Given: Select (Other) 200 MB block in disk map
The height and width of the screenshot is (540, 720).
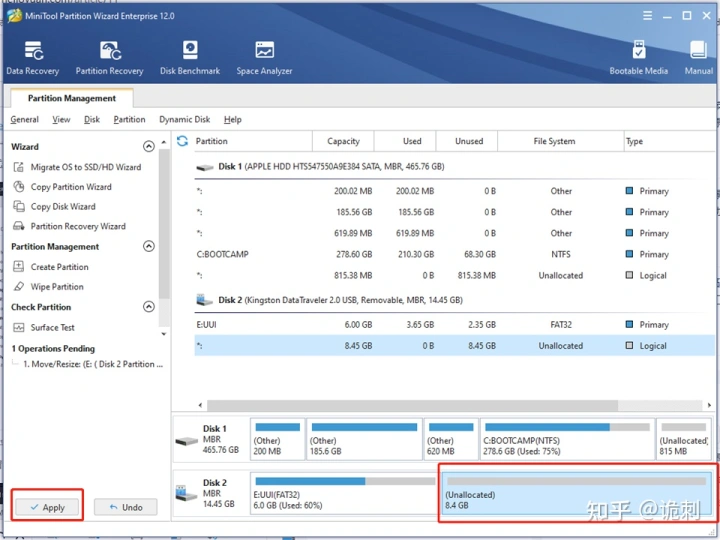Looking at the screenshot, I should tap(277, 439).
